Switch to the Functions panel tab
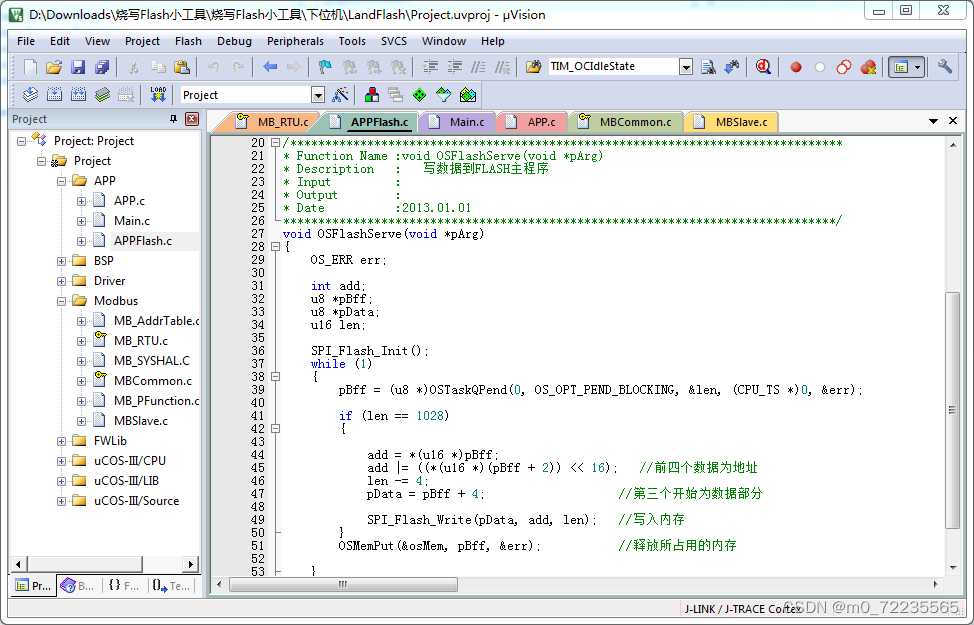 pos(123,585)
